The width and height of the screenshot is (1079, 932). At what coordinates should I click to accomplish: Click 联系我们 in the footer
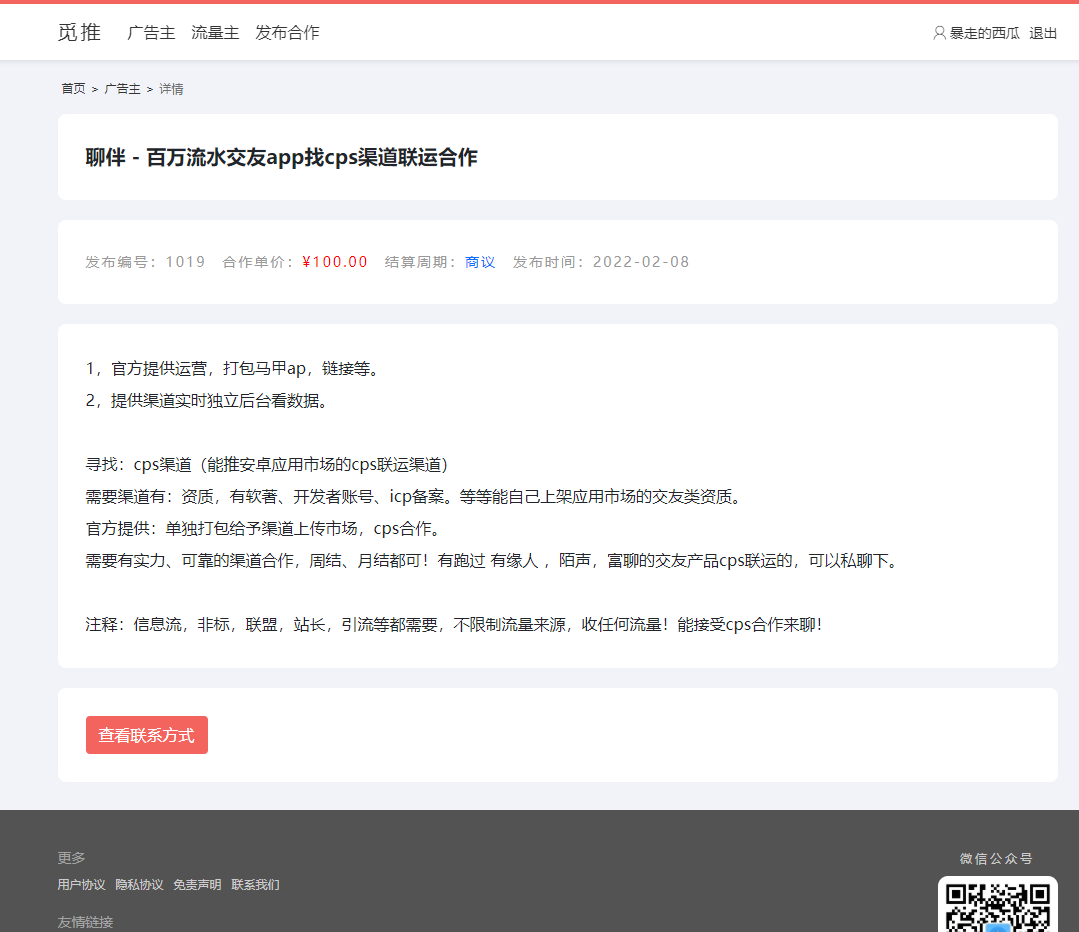click(255, 885)
